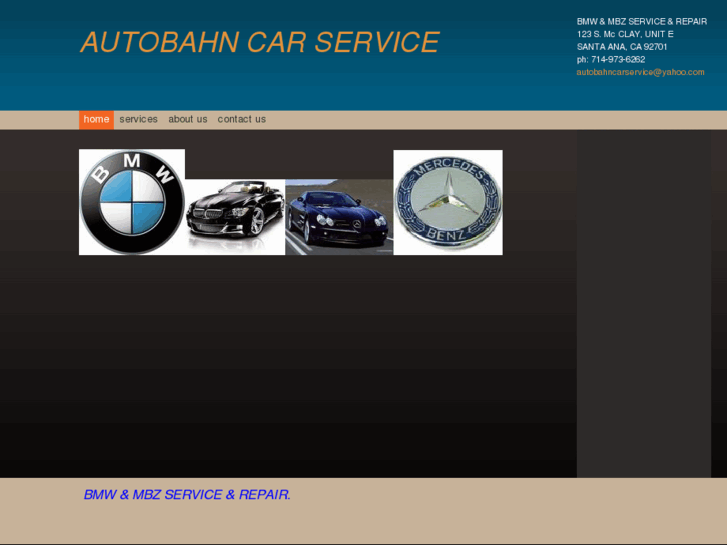Click the AUTOBAHN CAR SERVICE site title
The width and height of the screenshot is (727, 545).
click(260, 42)
